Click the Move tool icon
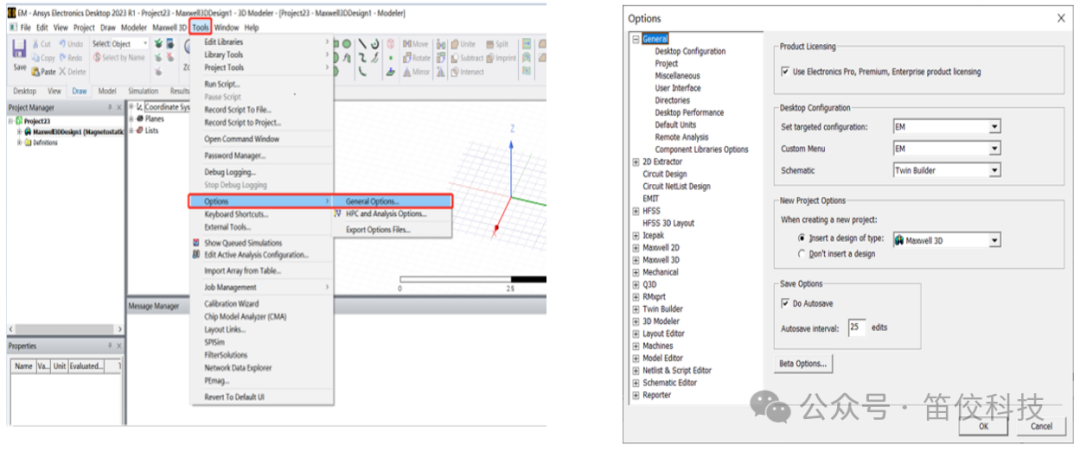 [x=407, y=44]
